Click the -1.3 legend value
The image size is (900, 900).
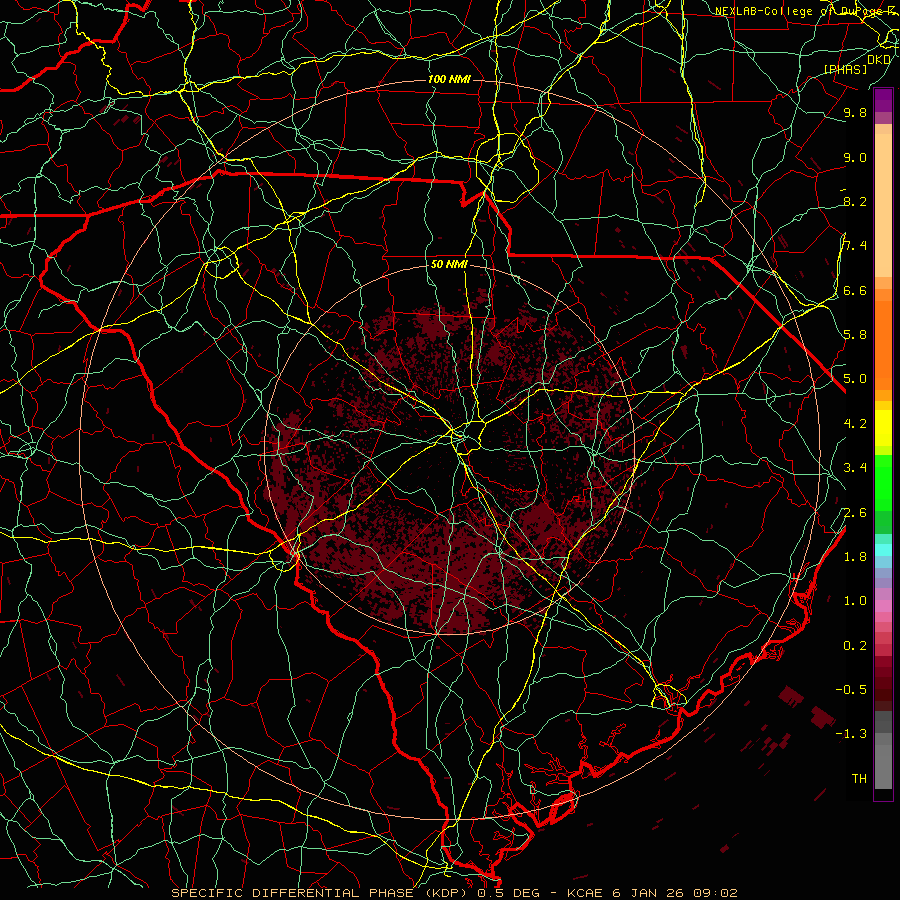coord(851,734)
